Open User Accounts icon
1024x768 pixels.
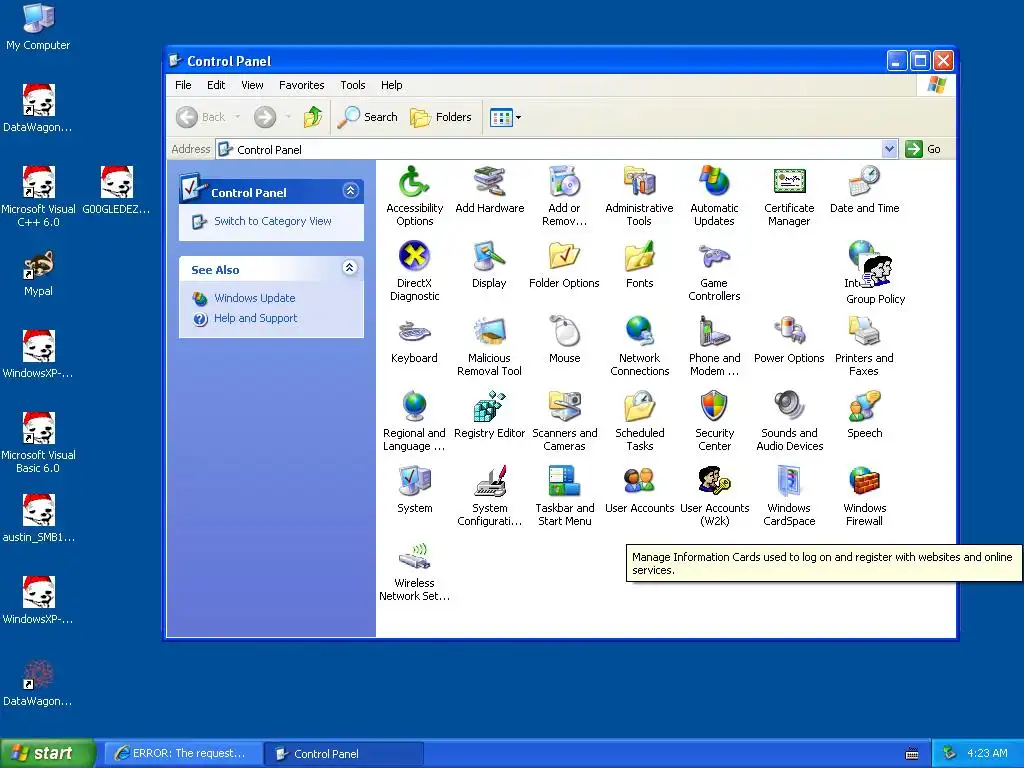639,481
